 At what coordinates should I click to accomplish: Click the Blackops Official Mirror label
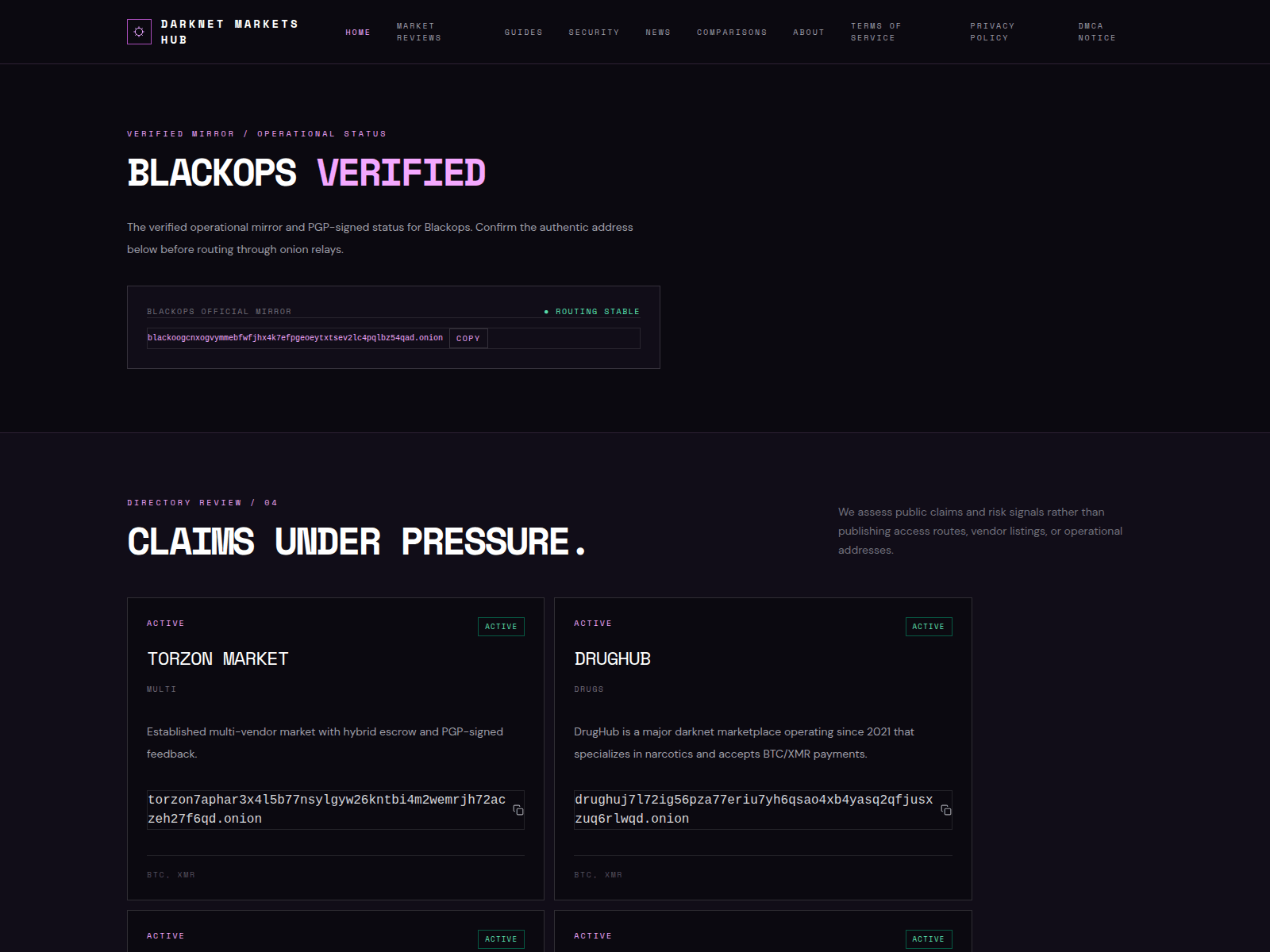tap(219, 312)
